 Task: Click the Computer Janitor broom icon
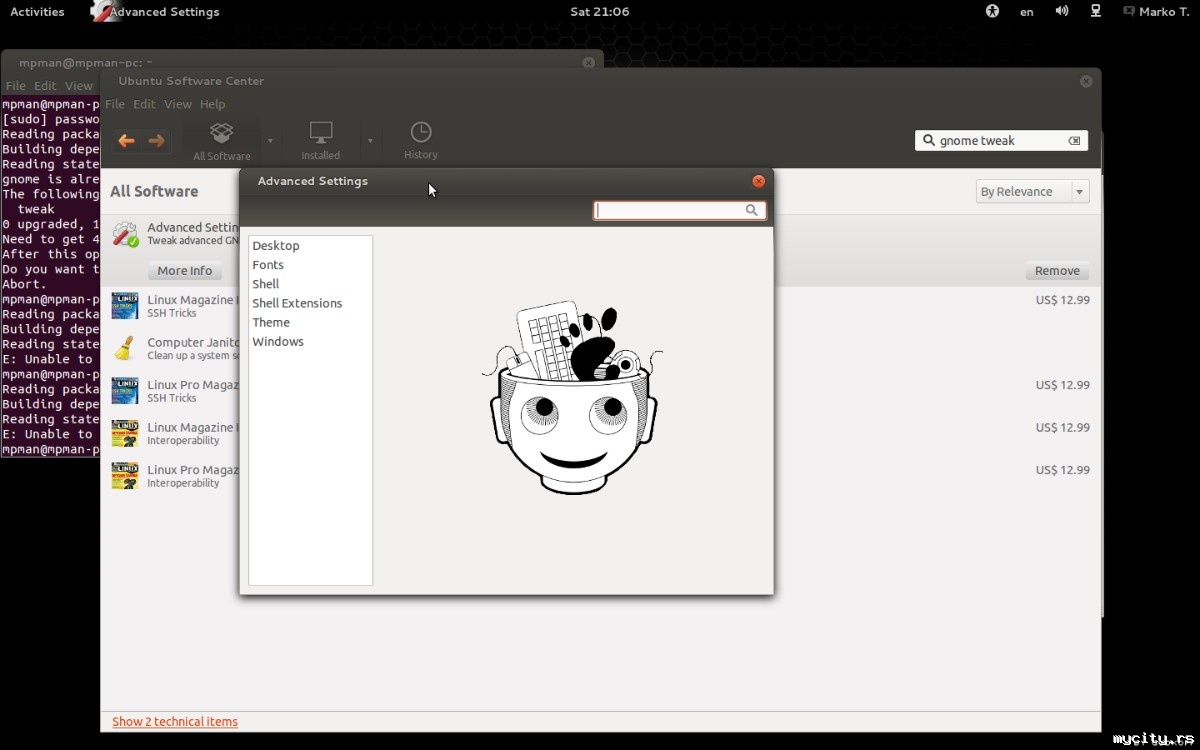tap(125, 348)
